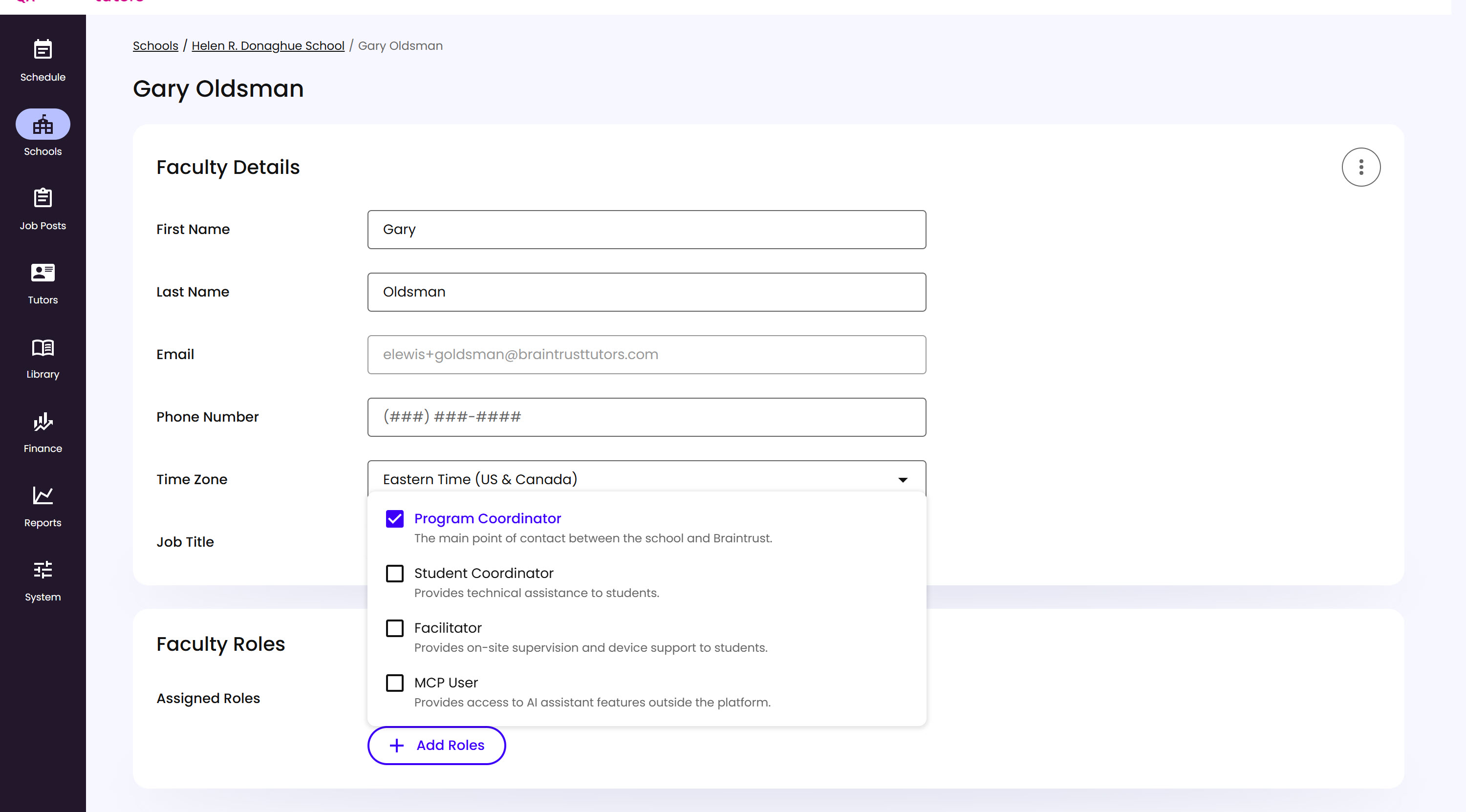This screenshot has height=812, width=1466.
Task: Enable the MCP User checkbox
Action: pyautogui.click(x=394, y=682)
